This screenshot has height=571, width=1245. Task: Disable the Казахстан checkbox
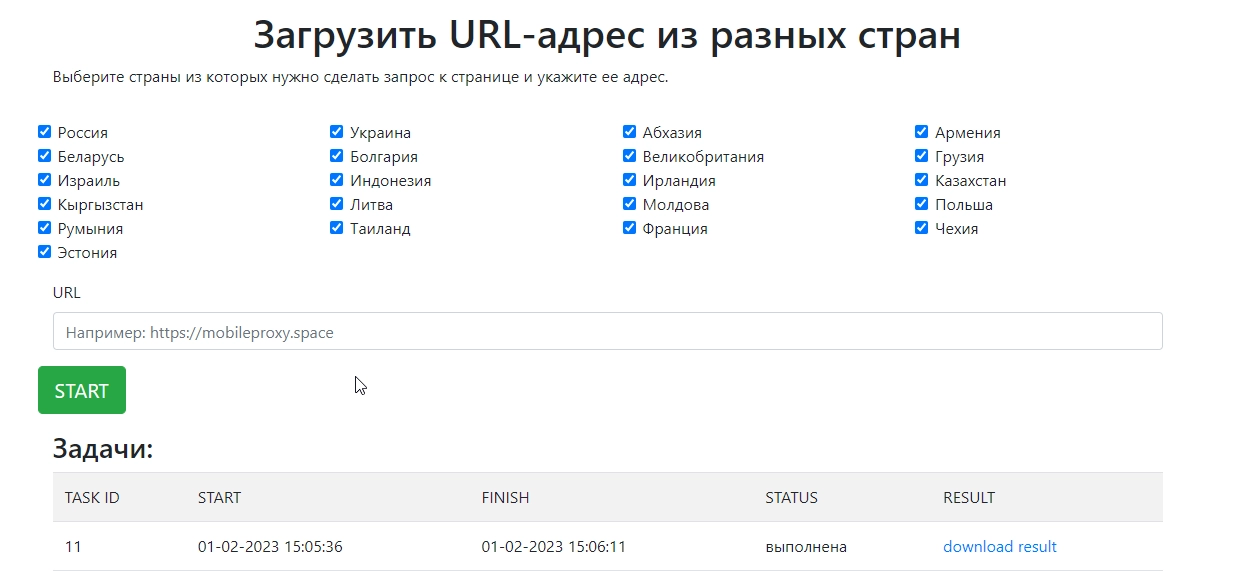(x=922, y=180)
